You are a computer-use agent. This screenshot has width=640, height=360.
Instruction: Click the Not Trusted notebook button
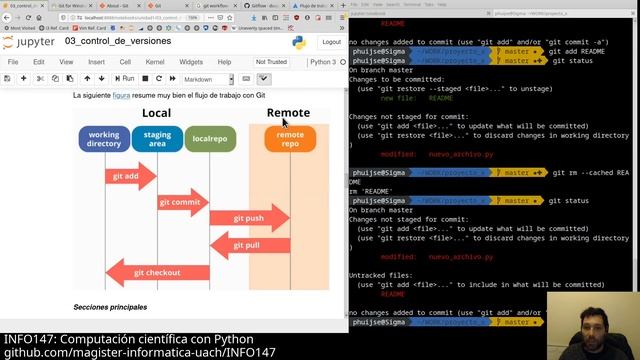coord(271,62)
